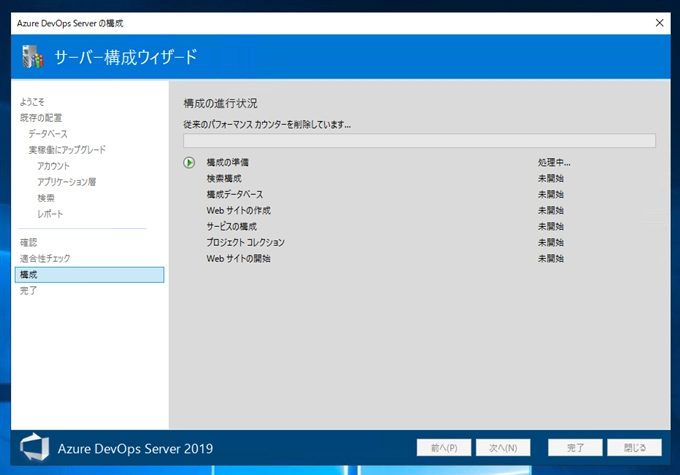Click 未開始 status next to 検索構成
Viewport: 680px width, 475px height.
coord(551,179)
